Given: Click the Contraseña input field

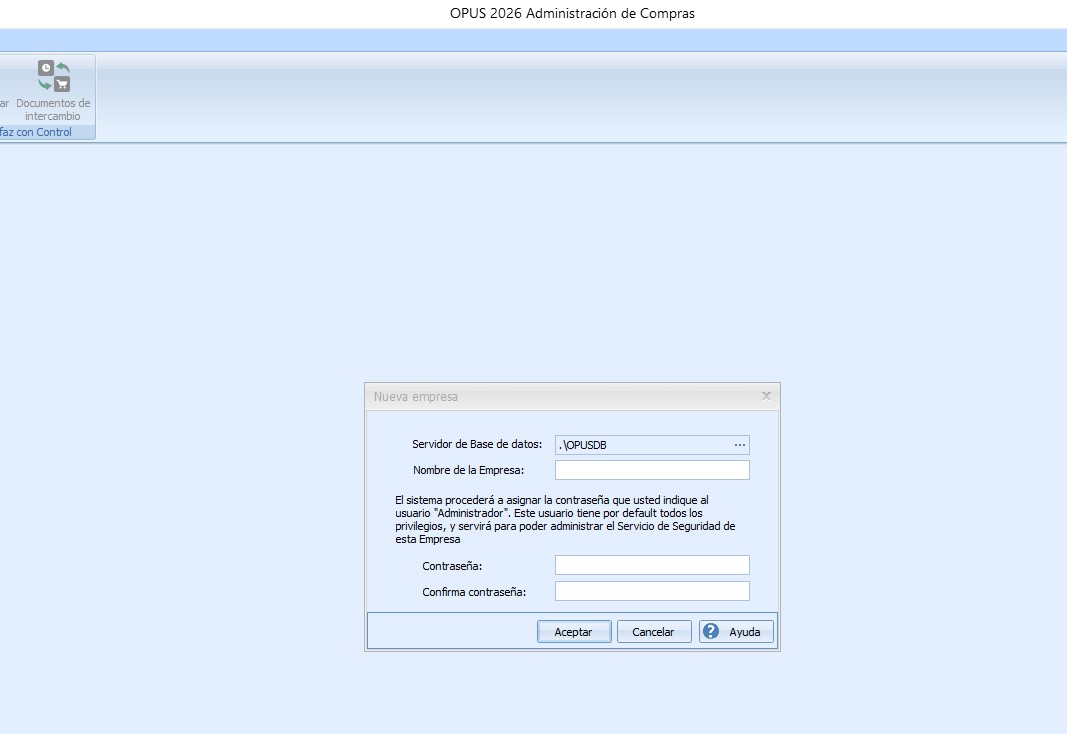Looking at the screenshot, I should tap(652, 565).
